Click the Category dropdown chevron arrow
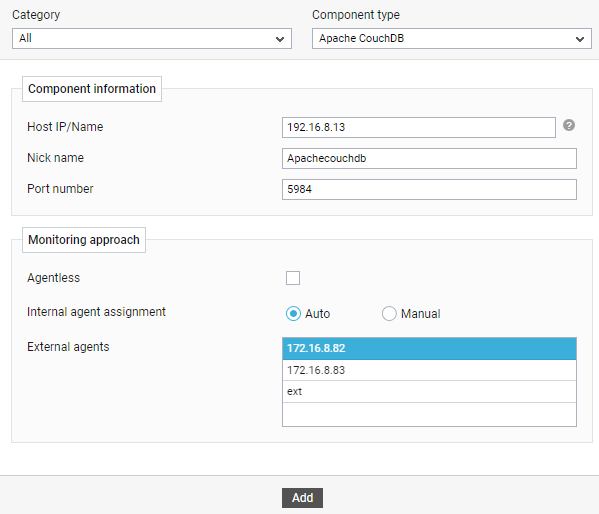The height and width of the screenshot is (514, 599). 280,39
